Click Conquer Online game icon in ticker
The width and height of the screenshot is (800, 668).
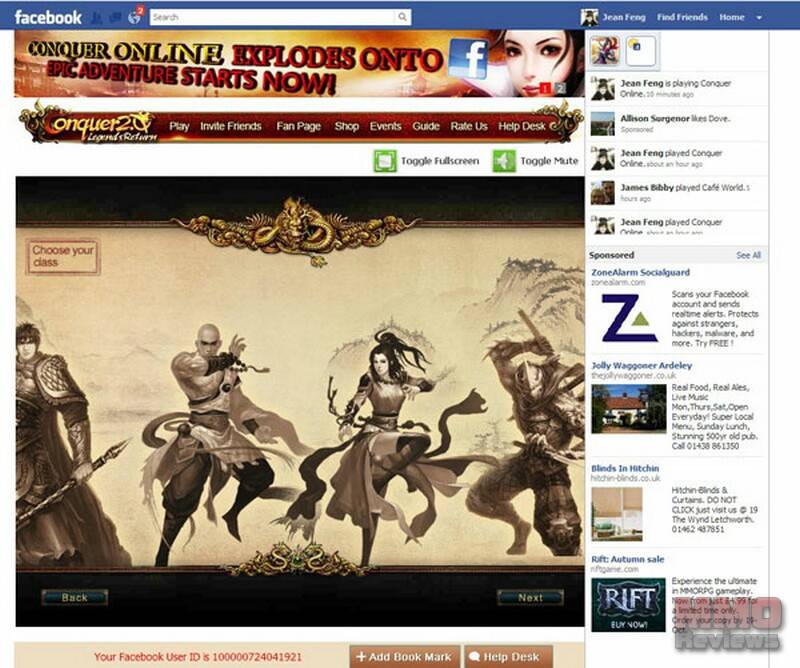pos(605,51)
